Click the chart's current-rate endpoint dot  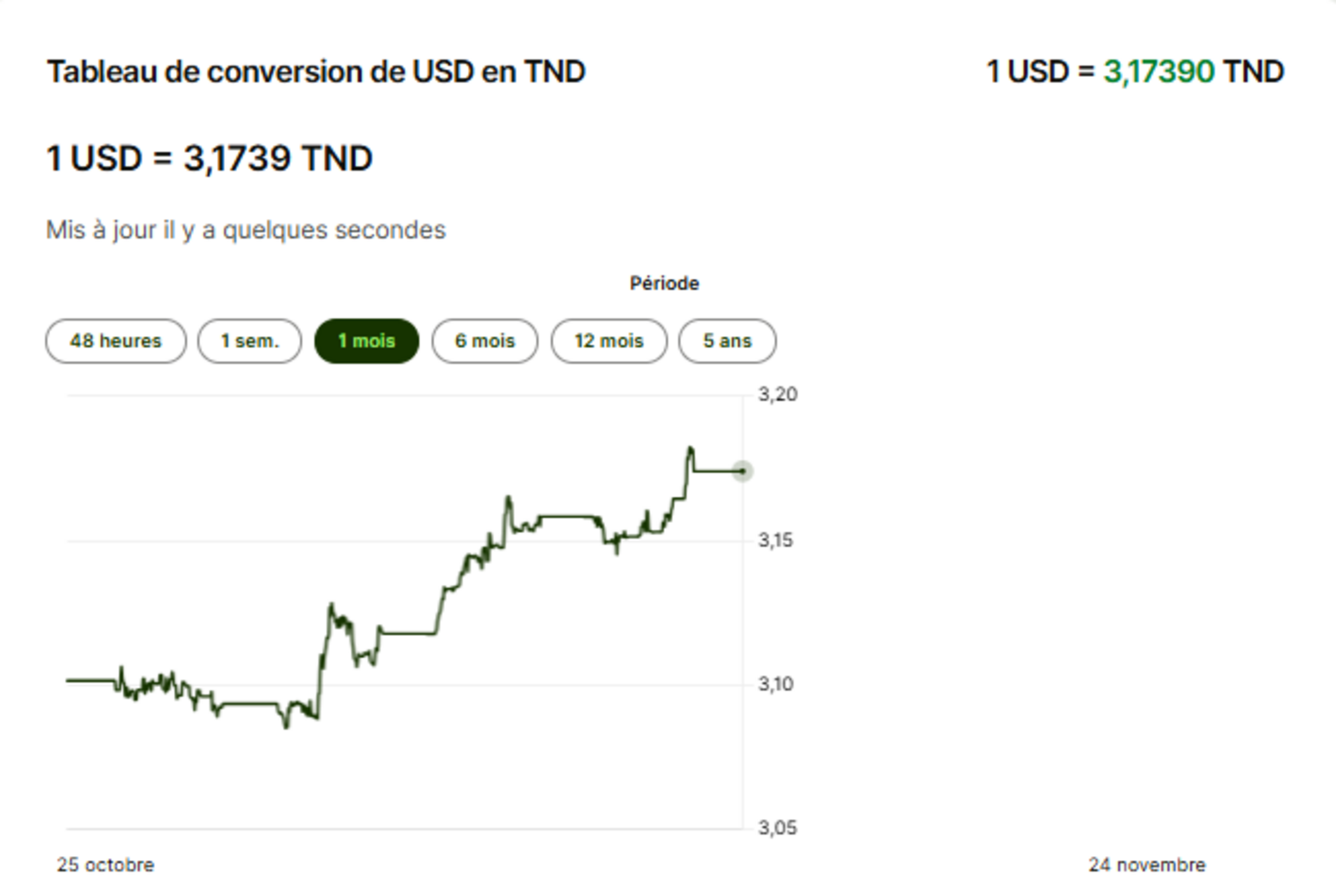(742, 471)
